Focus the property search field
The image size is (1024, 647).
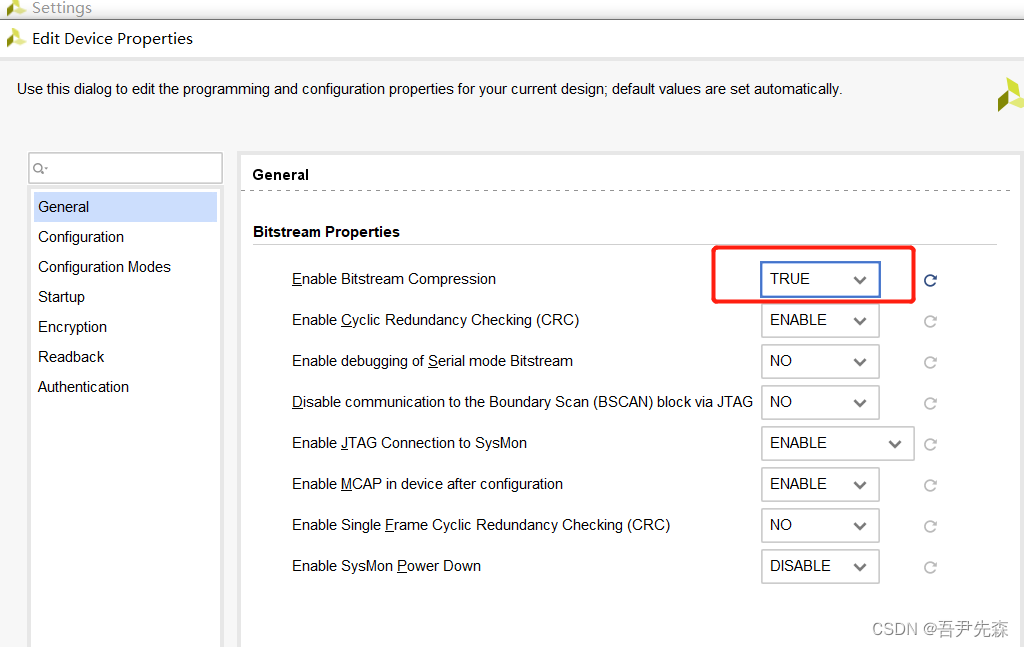(x=125, y=168)
